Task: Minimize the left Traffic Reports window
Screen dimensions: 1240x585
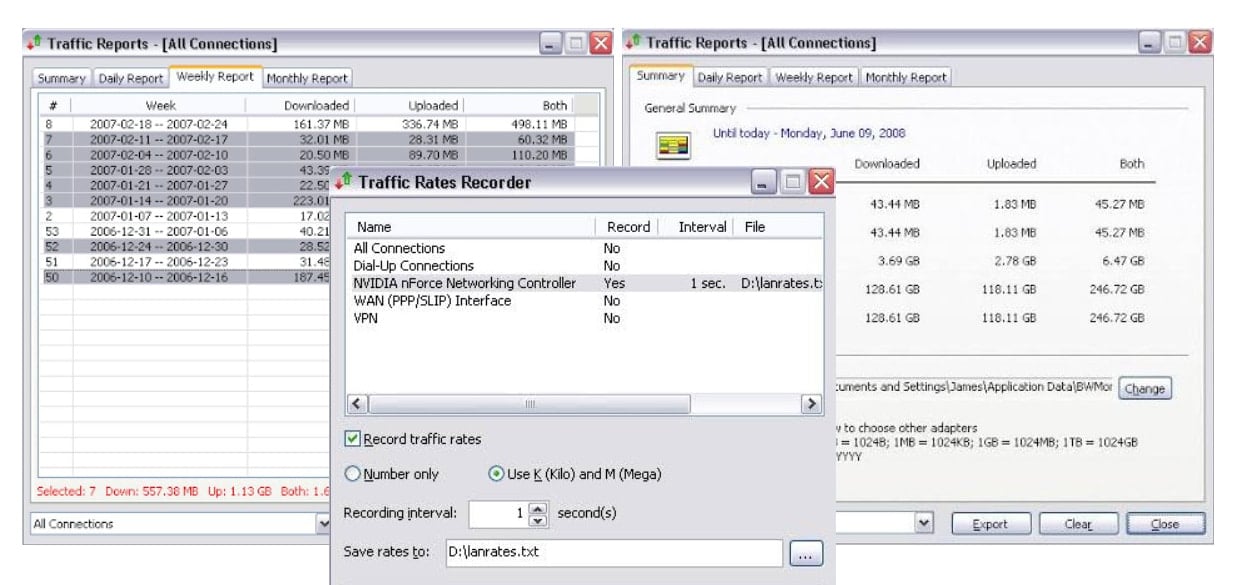Action: coord(551,43)
